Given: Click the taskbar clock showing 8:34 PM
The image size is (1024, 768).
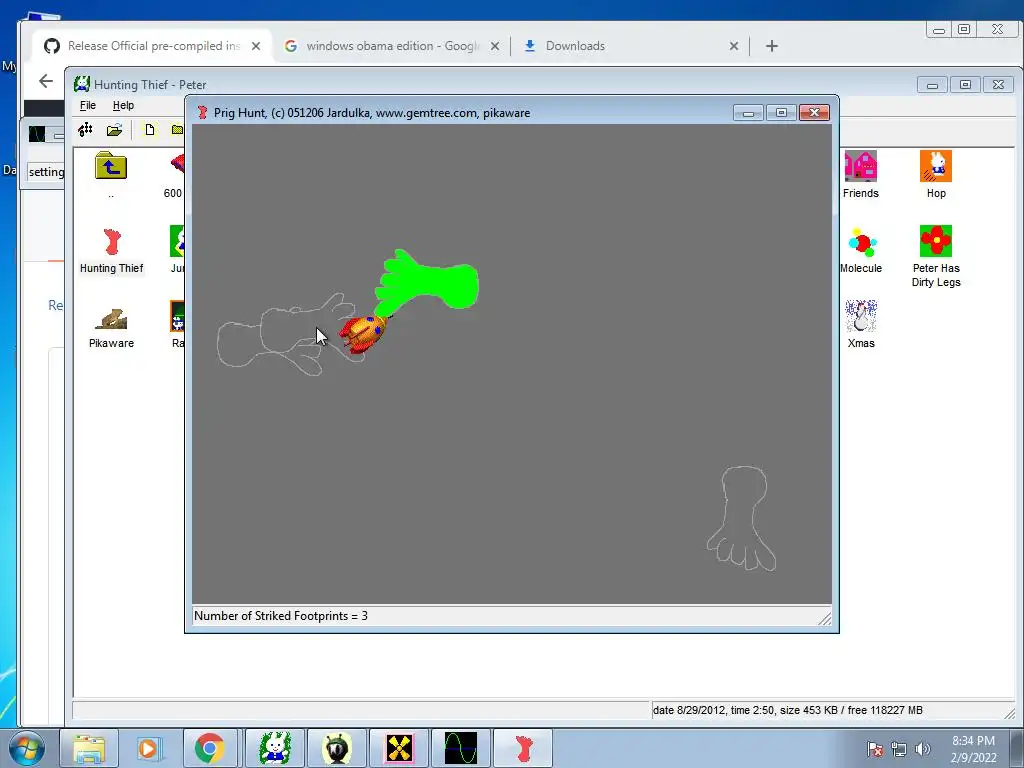Looking at the screenshot, I should [973, 749].
